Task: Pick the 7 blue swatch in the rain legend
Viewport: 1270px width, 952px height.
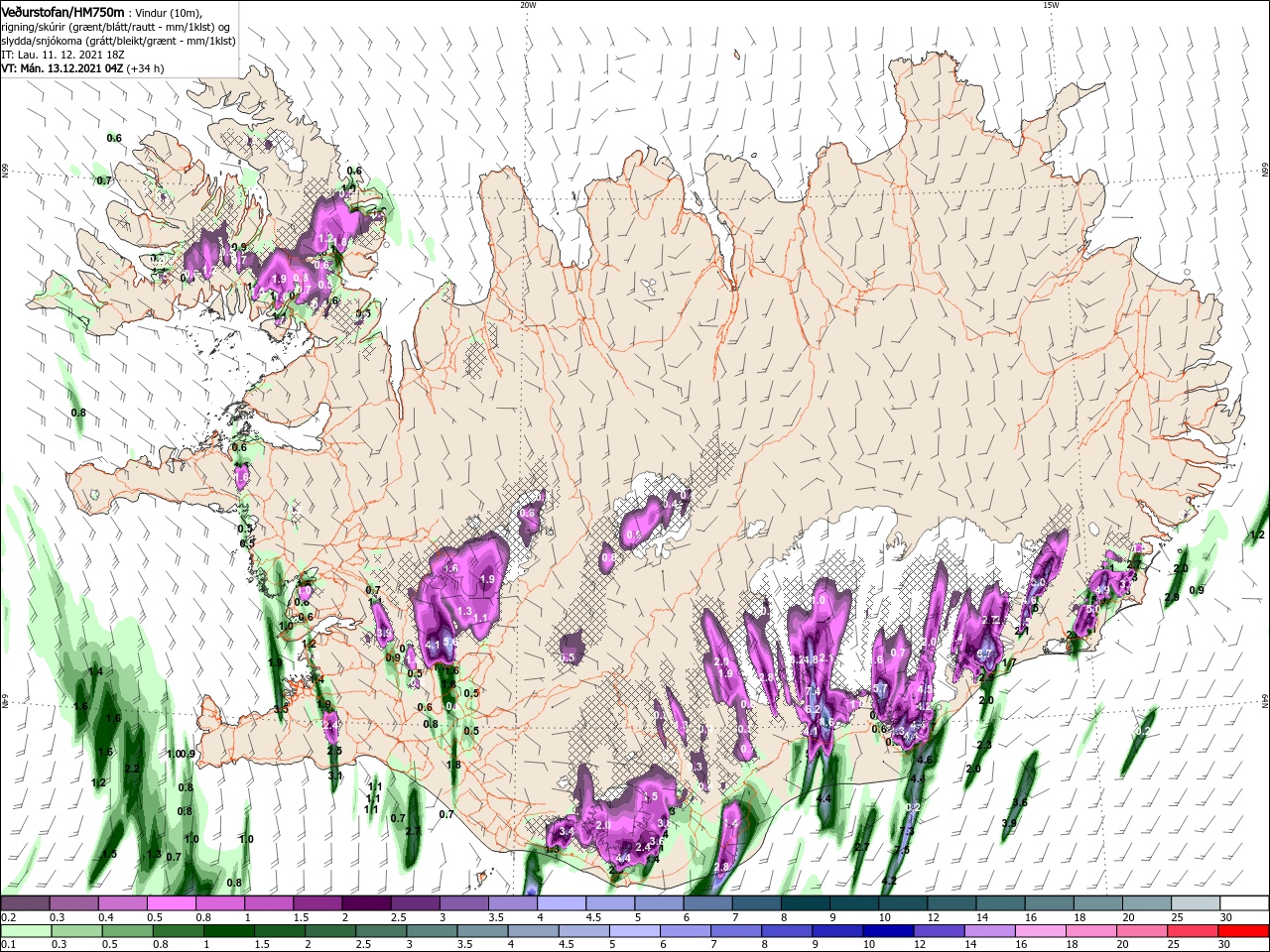Action: pyautogui.click(x=736, y=931)
